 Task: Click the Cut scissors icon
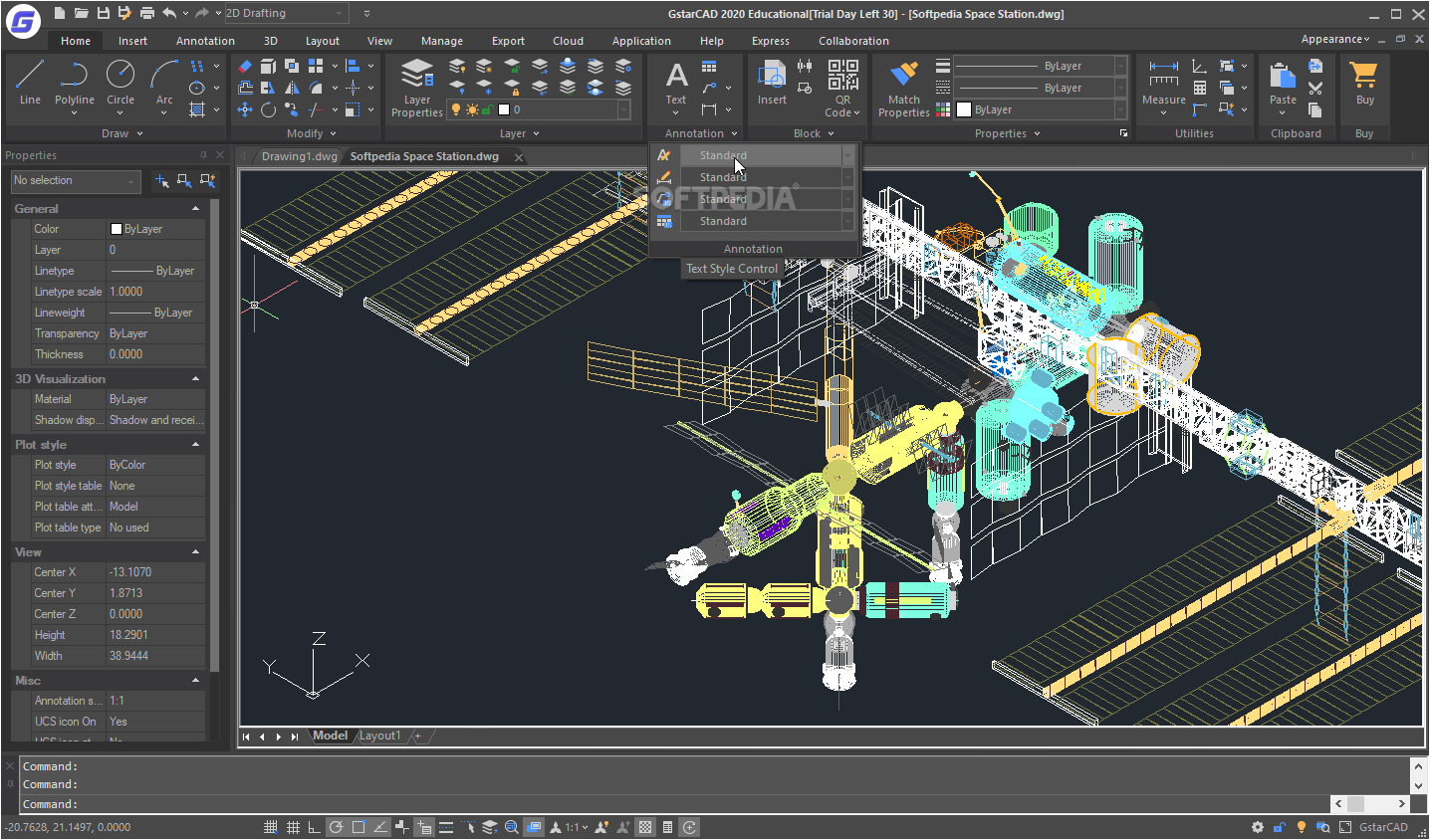1315,88
